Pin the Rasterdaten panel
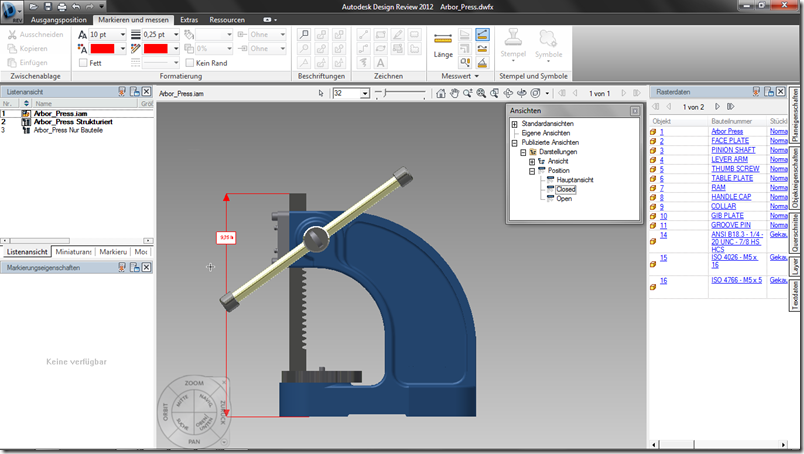 756,91
